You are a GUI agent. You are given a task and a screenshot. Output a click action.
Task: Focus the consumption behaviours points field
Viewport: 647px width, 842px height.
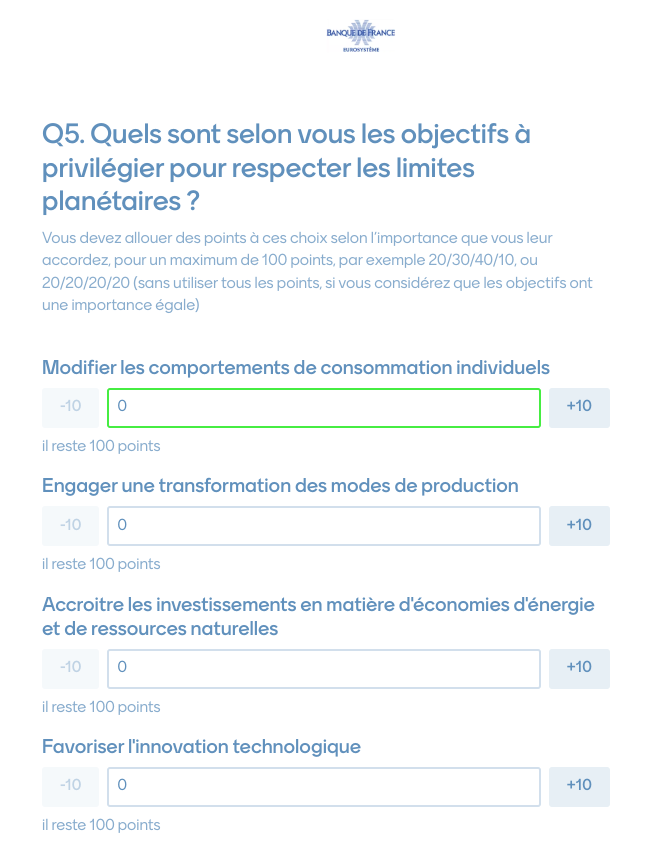click(x=324, y=407)
